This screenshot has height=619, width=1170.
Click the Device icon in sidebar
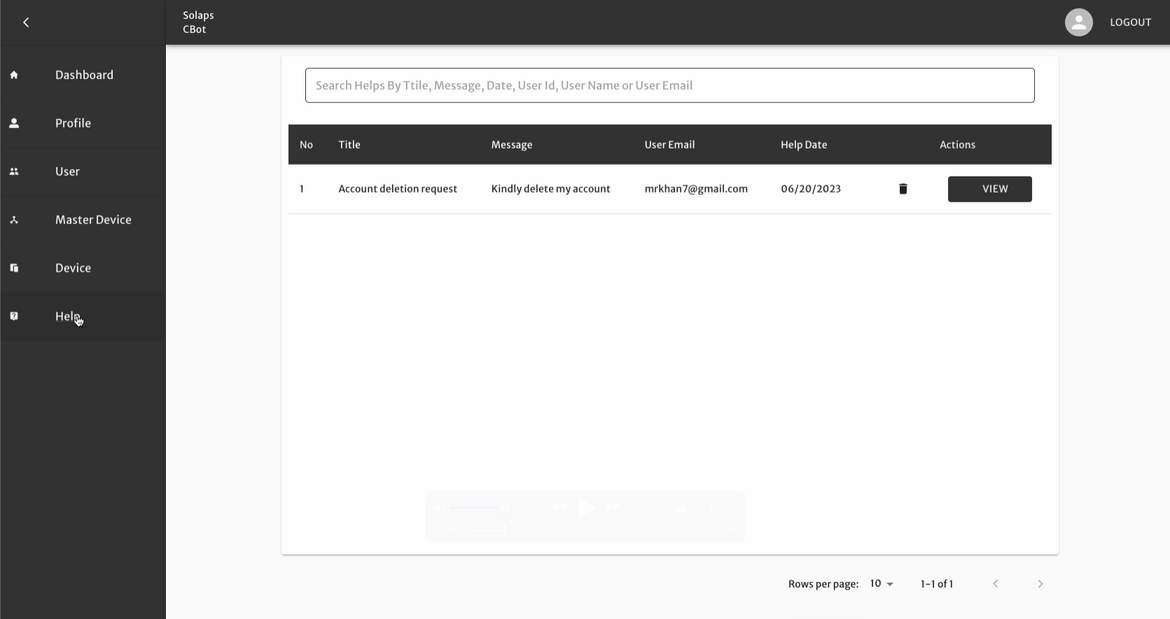[14, 268]
